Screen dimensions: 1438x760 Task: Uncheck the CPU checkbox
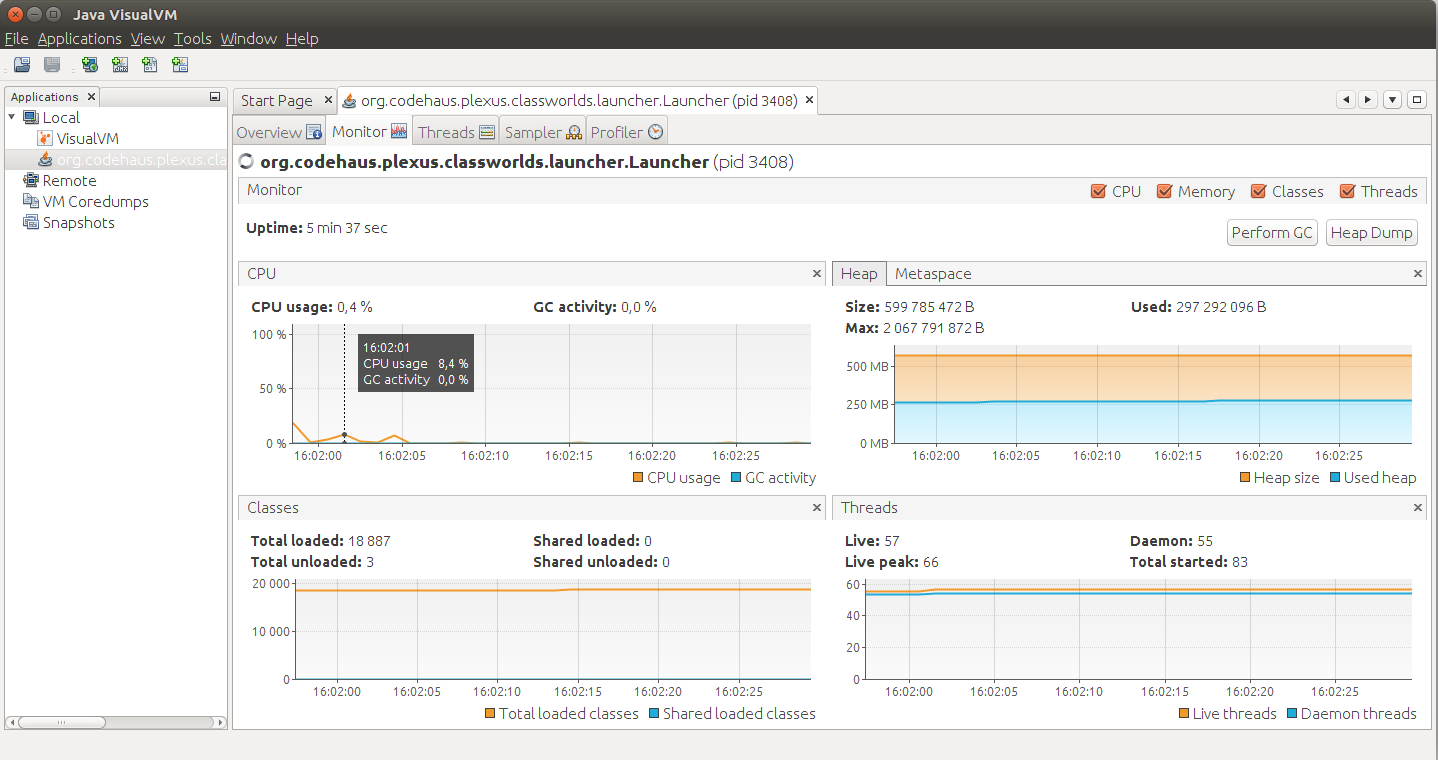pyautogui.click(x=1098, y=192)
